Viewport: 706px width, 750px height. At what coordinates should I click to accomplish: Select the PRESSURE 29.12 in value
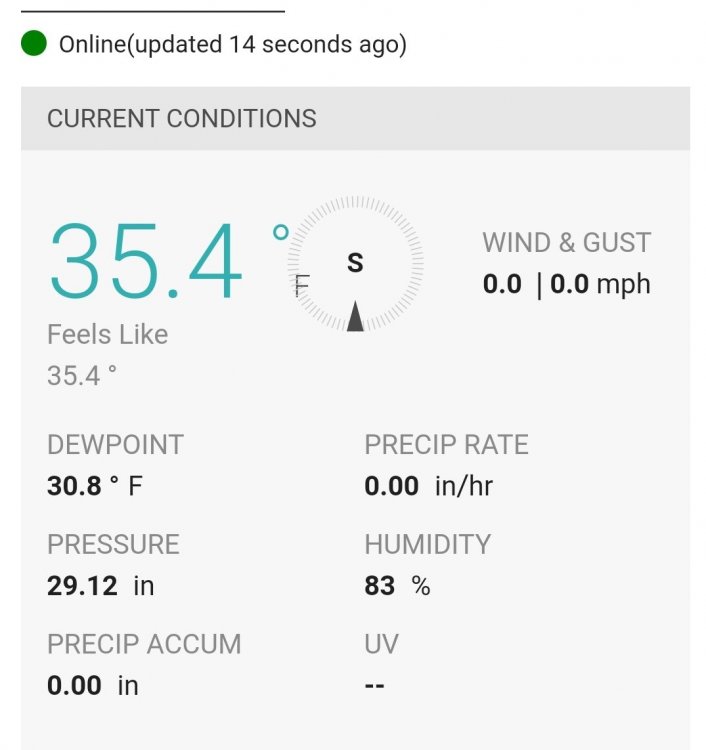point(100,585)
